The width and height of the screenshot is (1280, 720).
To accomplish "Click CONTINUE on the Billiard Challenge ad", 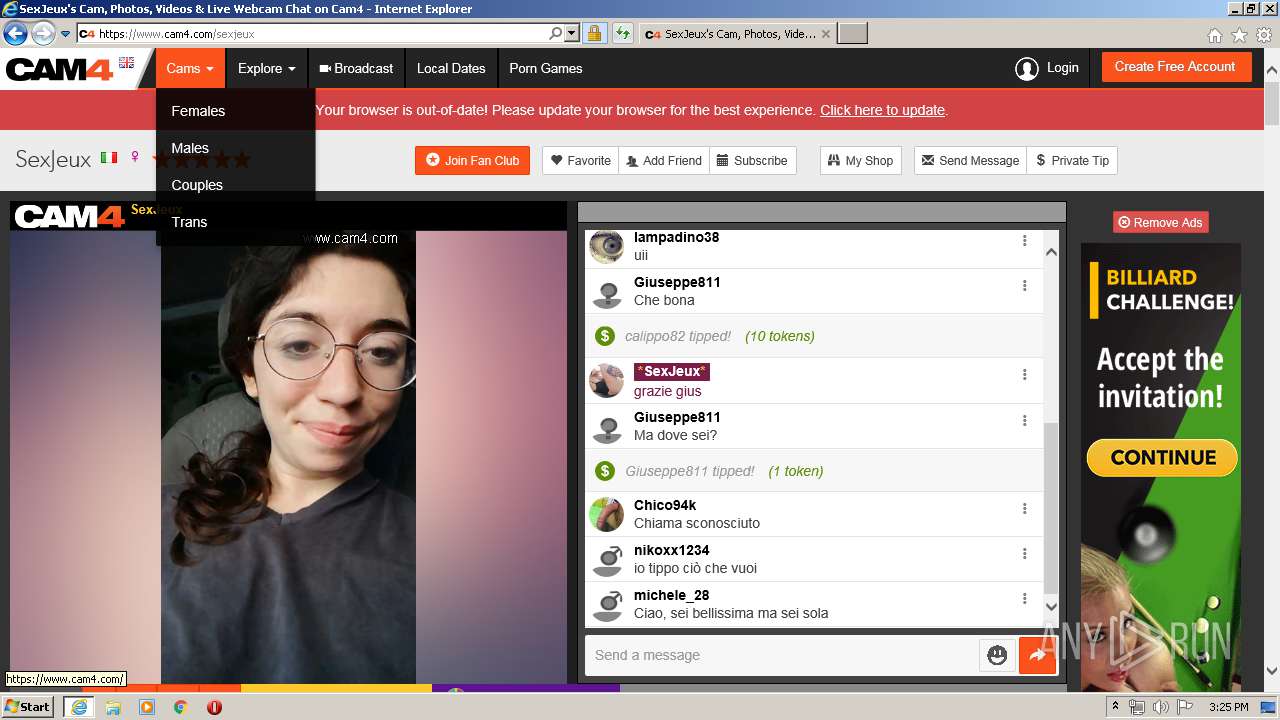I will (1162, 458).
